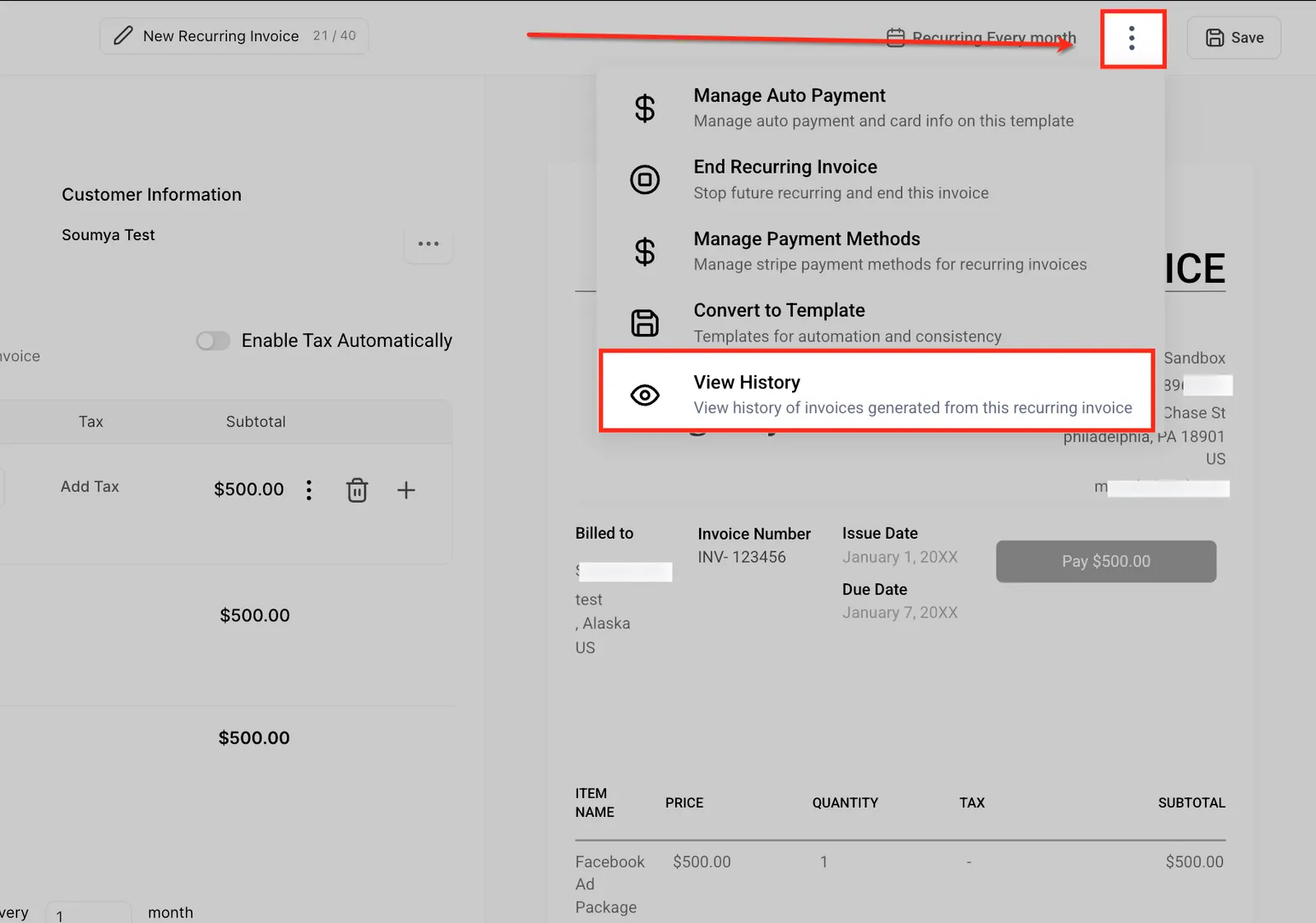The width and height of the screenshot is (1316, 923).
Task: Open line item three-dot options beside $500.00
Action: pyautogui.click(x=309, y=490)
